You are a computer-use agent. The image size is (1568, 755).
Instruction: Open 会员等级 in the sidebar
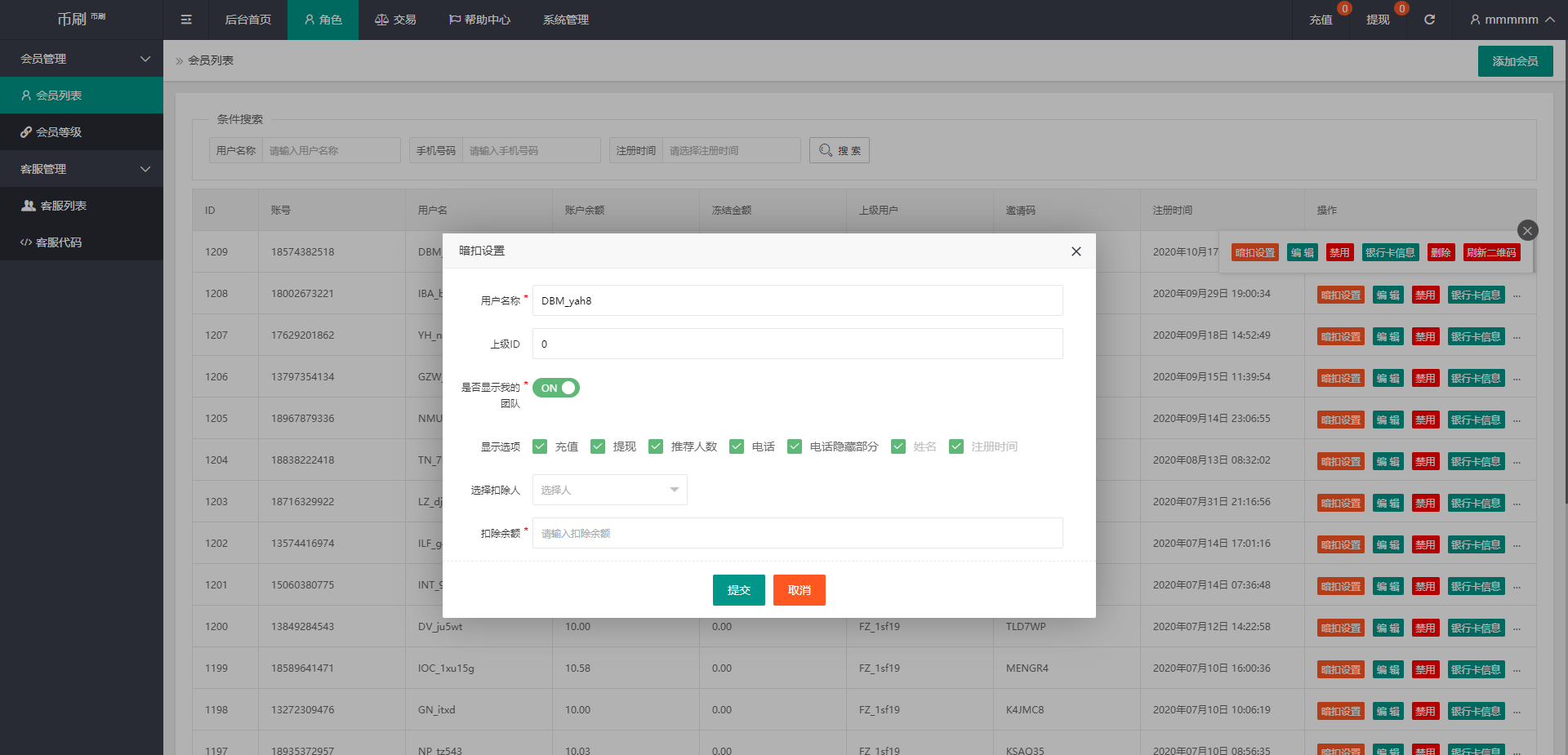[59, 132]
